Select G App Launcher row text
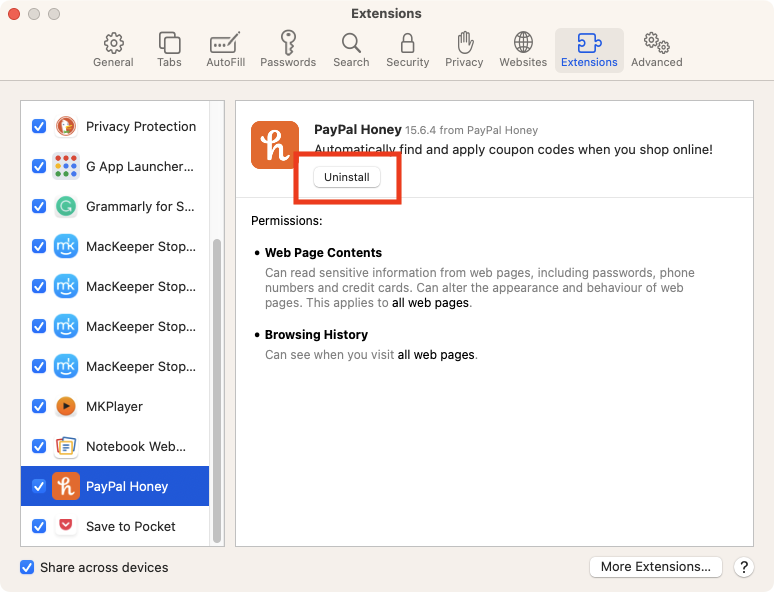Image resolution: width=774 pixels, height=592 pixels. coord(140,166)
